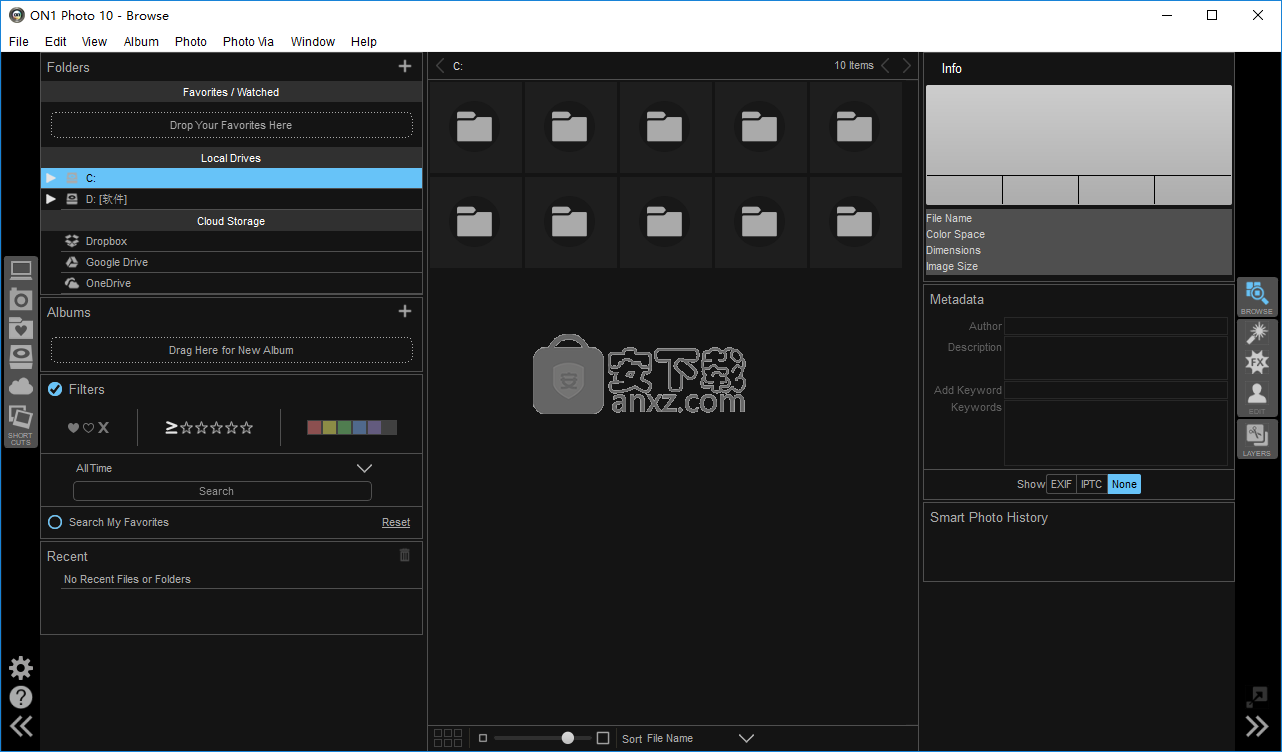The height and width of the screenshot is (752, 1282).
Task: Open the Browse module
Action: point(1257,297)
